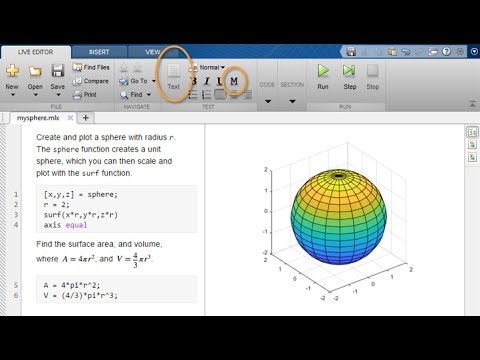This screenshot has height=360, width=480.
Task: Click the green Run play icon
Action: coord(323,71)
